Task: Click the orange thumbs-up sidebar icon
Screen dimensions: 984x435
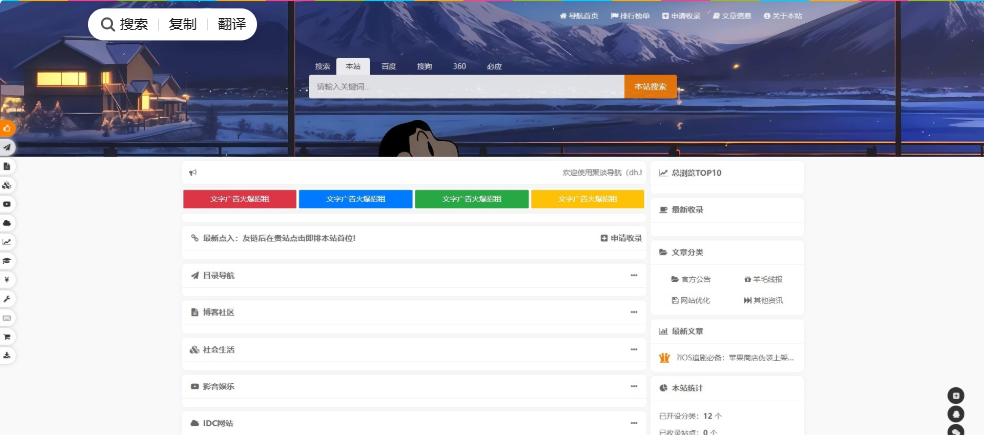Action: (7, 128)
